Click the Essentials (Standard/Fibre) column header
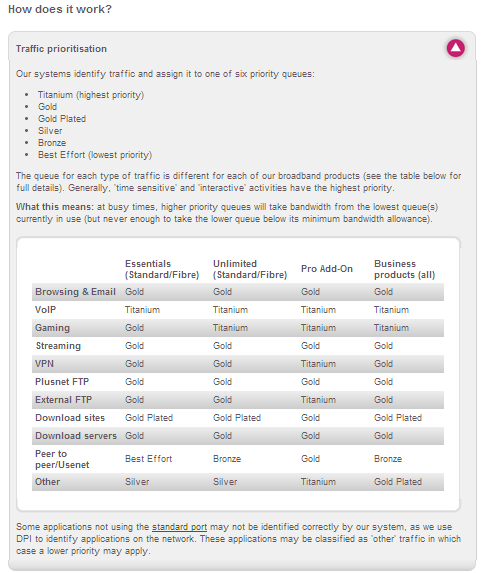Image resolution: width=495 pixels, height=573 pixels. tap(162, 269)
